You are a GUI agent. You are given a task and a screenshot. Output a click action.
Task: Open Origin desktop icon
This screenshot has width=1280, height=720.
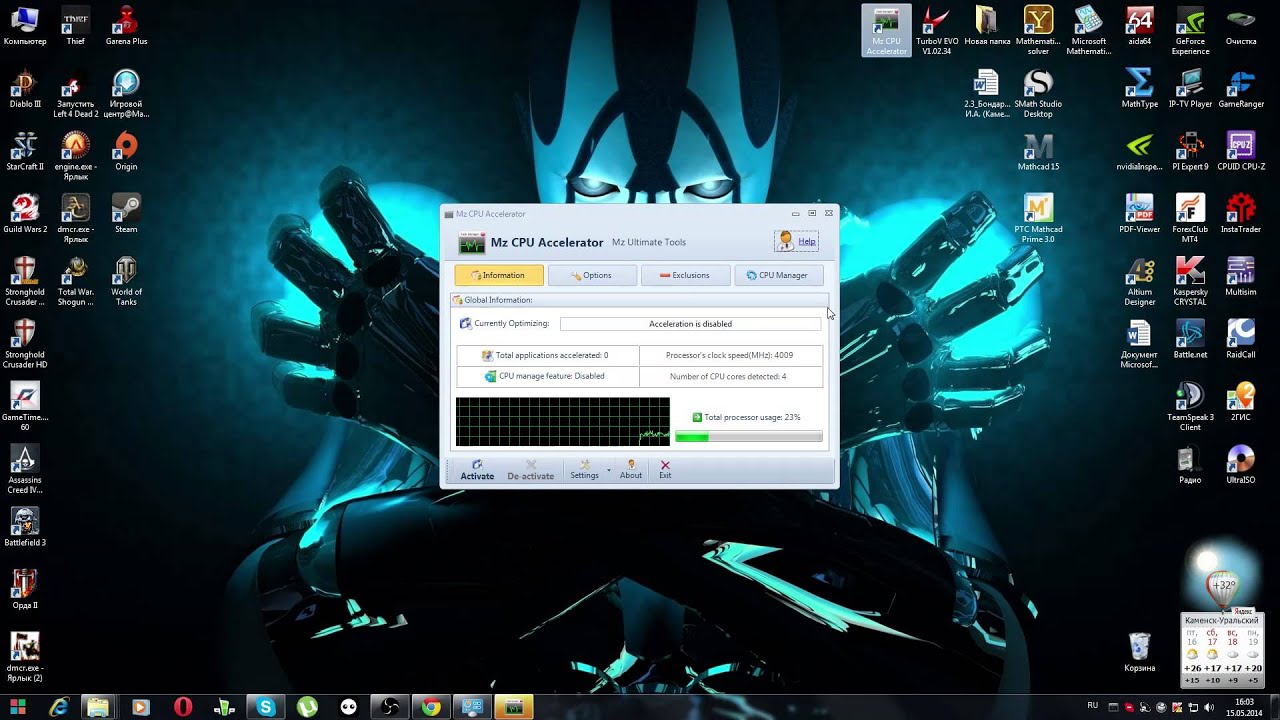coord(126,151)
